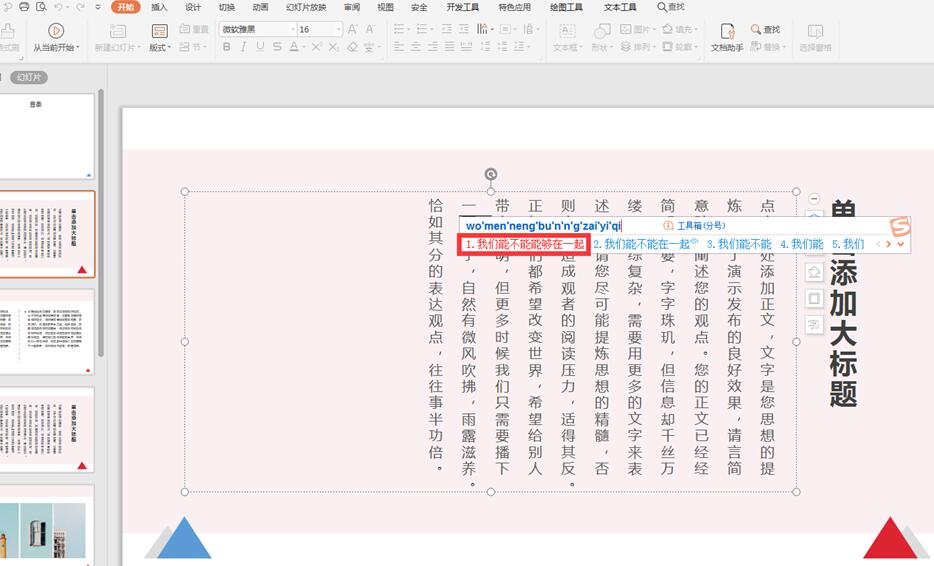The width and height of the screenshot is (934, 566).
Task: Expand the 版式 layout dropdown arrow
Action: click(169, 48)
